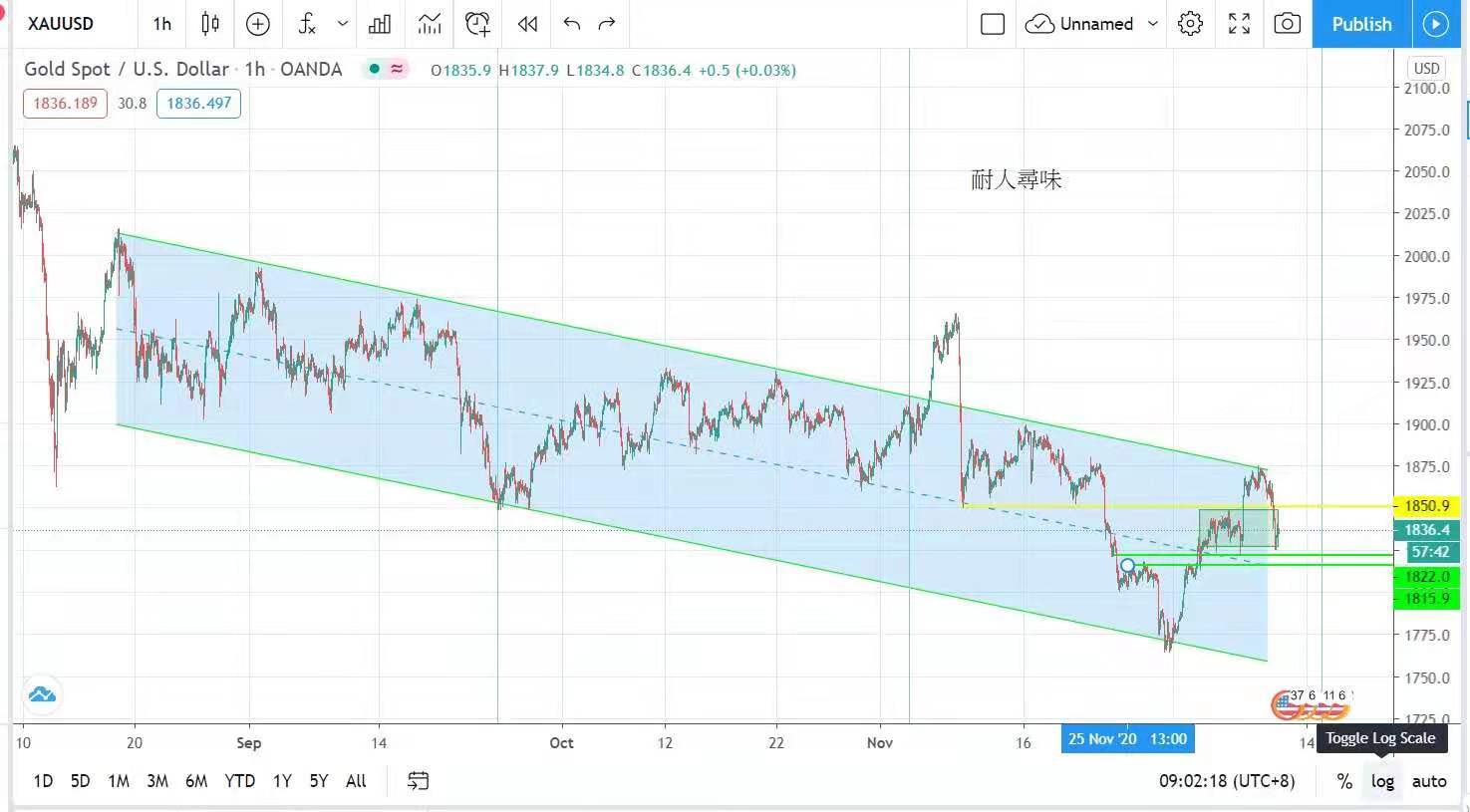Toggle the log scale option
1470x812 pixels.
(1382, 781)
